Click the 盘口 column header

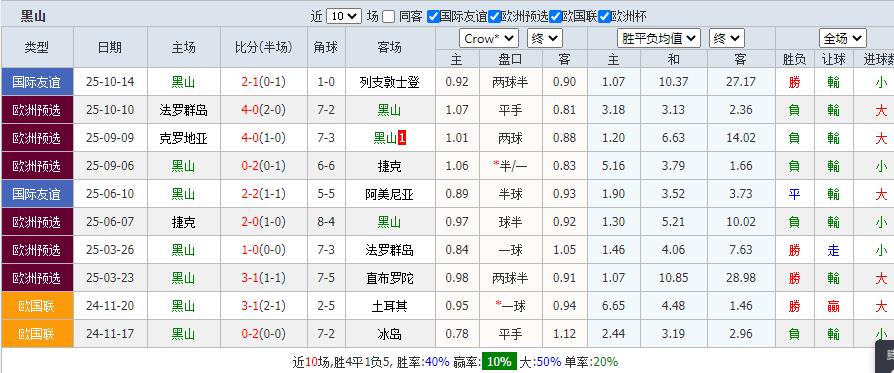click(510, 59)
